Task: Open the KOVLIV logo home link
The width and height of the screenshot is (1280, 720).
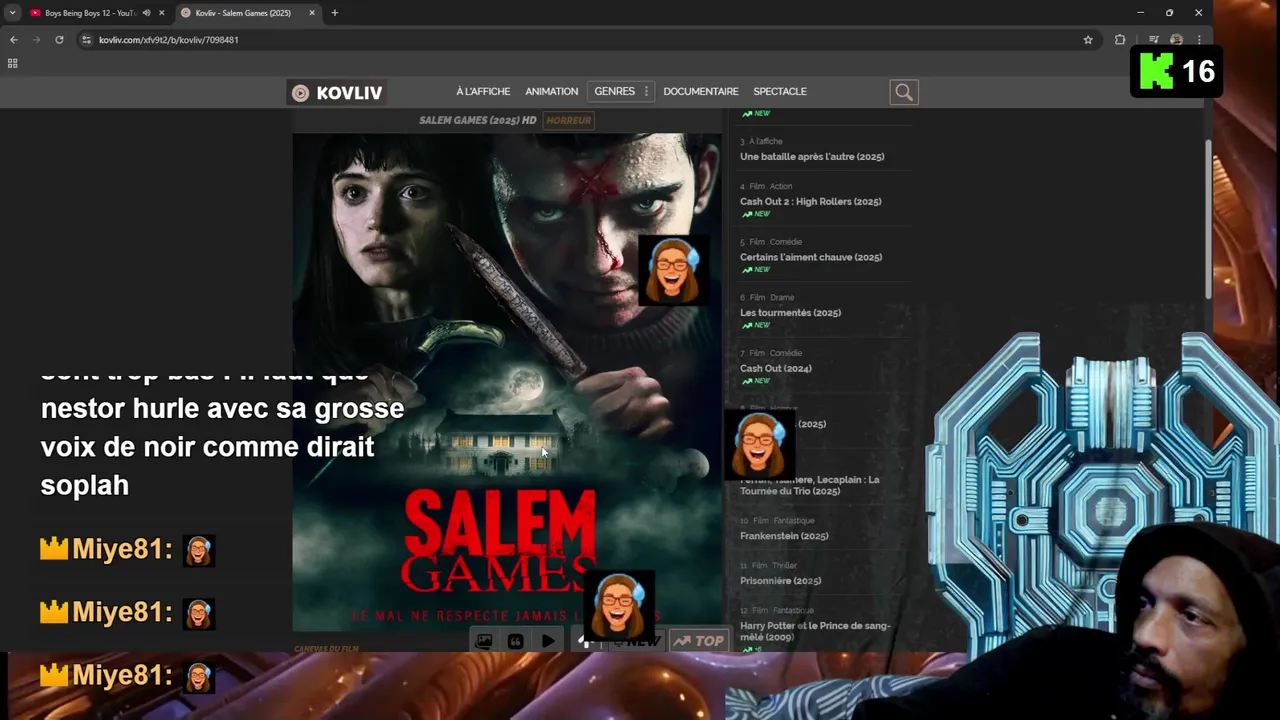Action: [x=337, y=93]
